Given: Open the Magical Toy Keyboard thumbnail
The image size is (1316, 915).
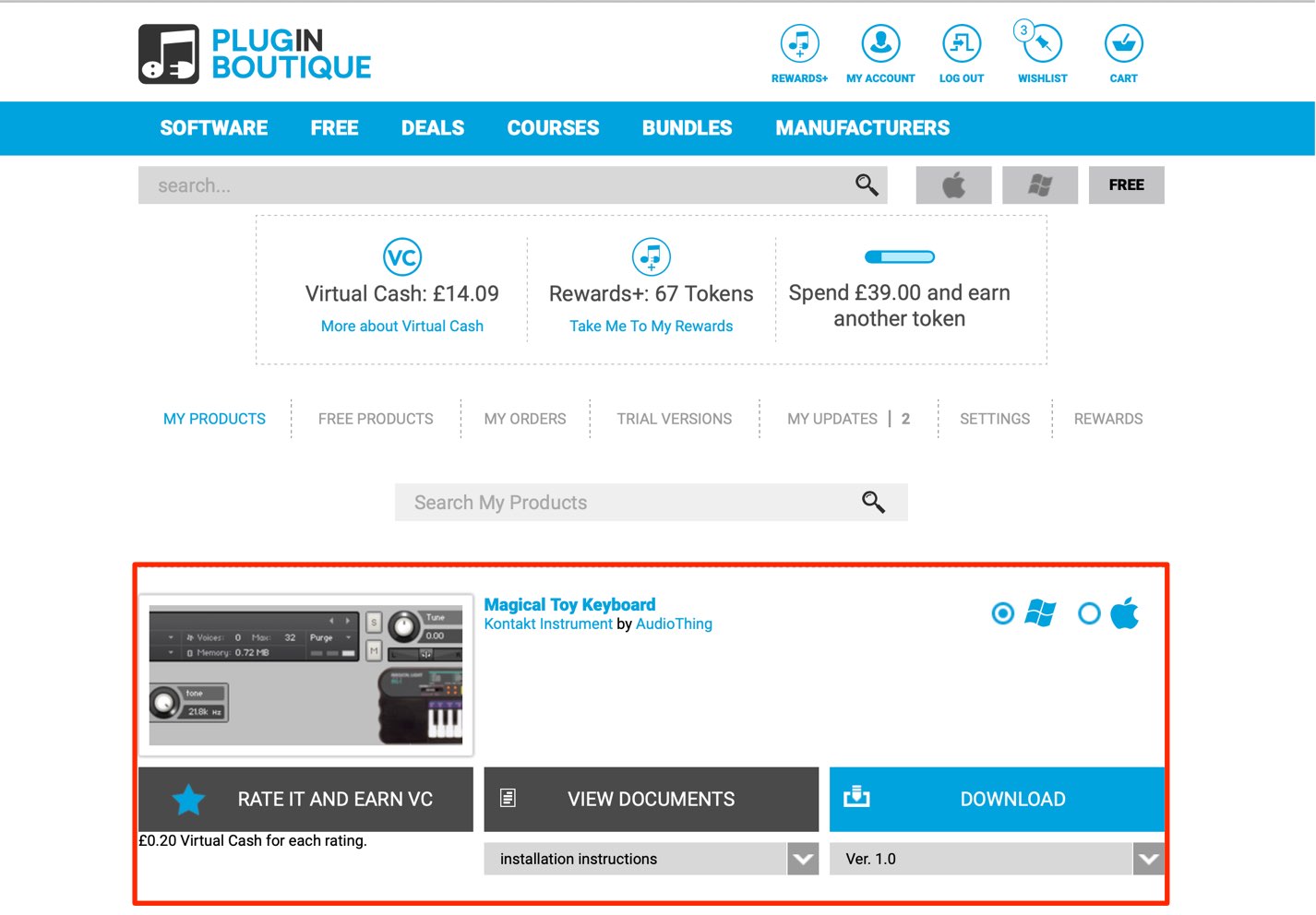Looking at the screenshot, I should (305, 675).
